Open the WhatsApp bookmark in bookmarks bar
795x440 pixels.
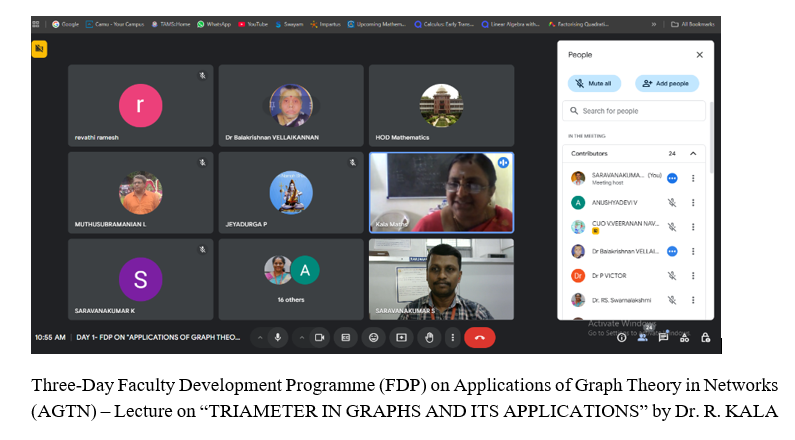[214, 23]
